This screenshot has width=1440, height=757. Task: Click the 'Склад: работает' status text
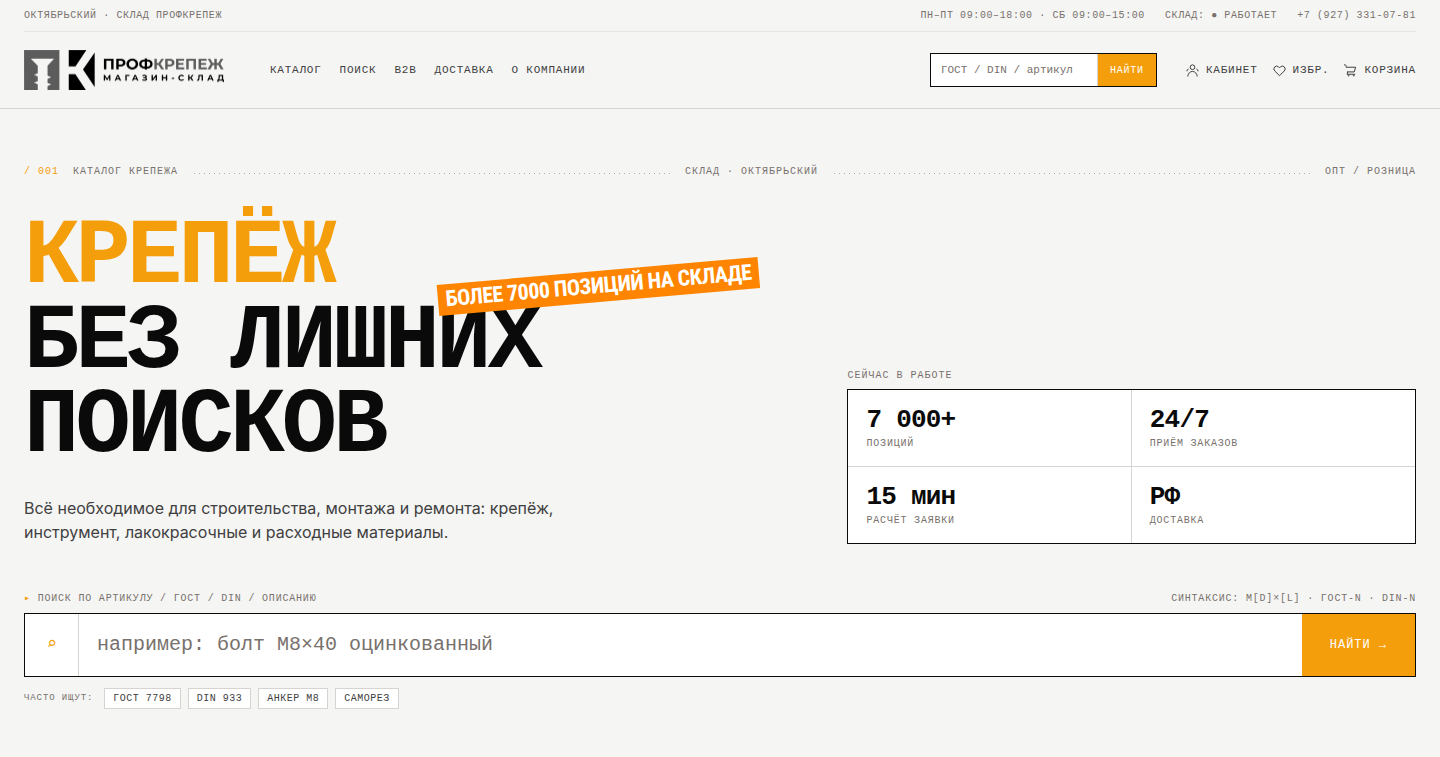(1221, 15)
